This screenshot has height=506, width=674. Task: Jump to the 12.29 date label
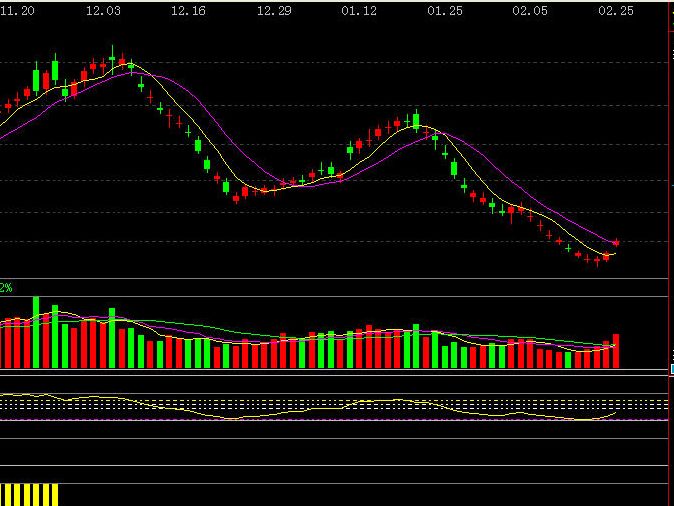[x=274, y=10]
